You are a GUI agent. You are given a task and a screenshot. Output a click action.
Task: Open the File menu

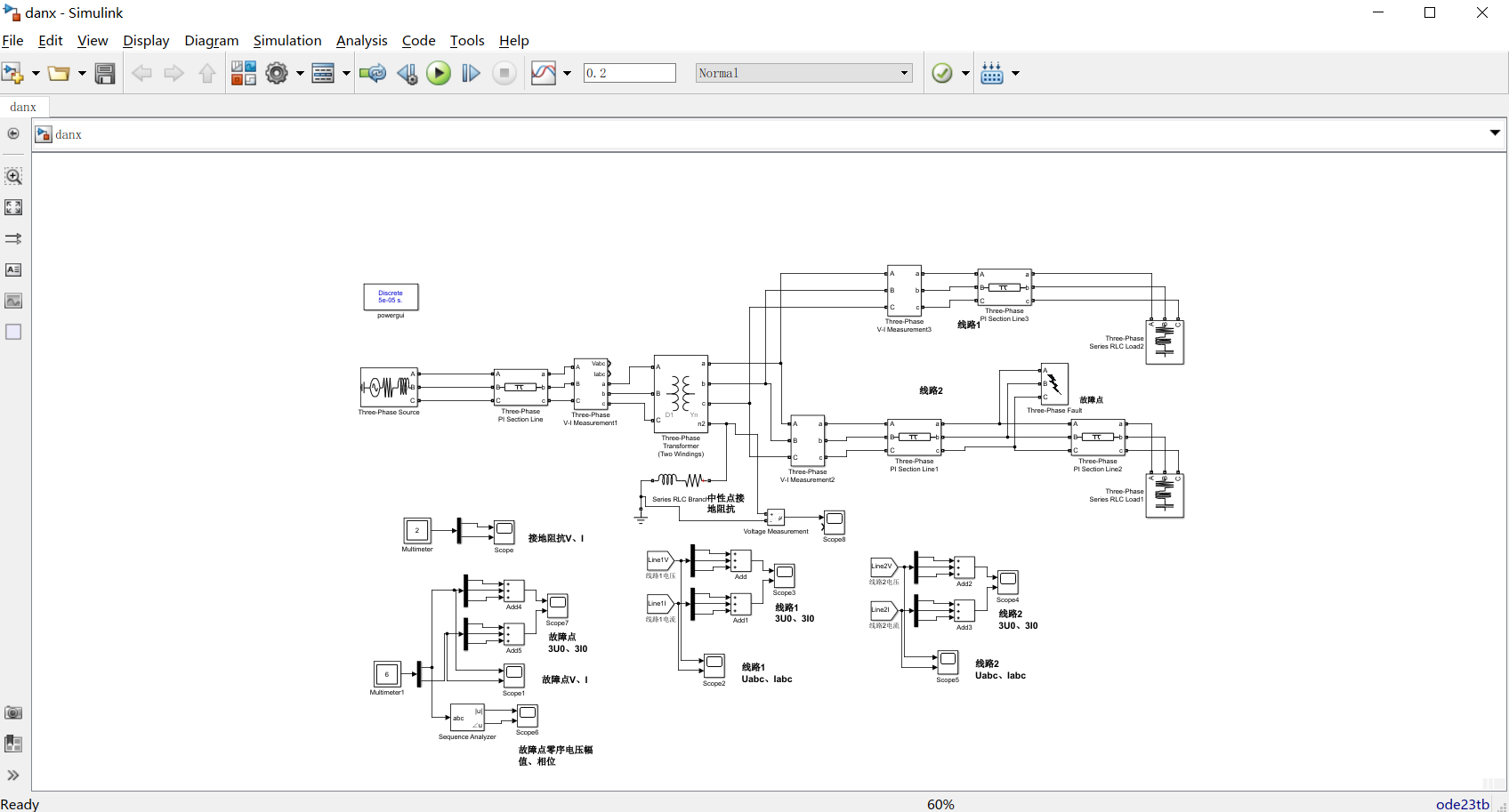tap(12, 40)
